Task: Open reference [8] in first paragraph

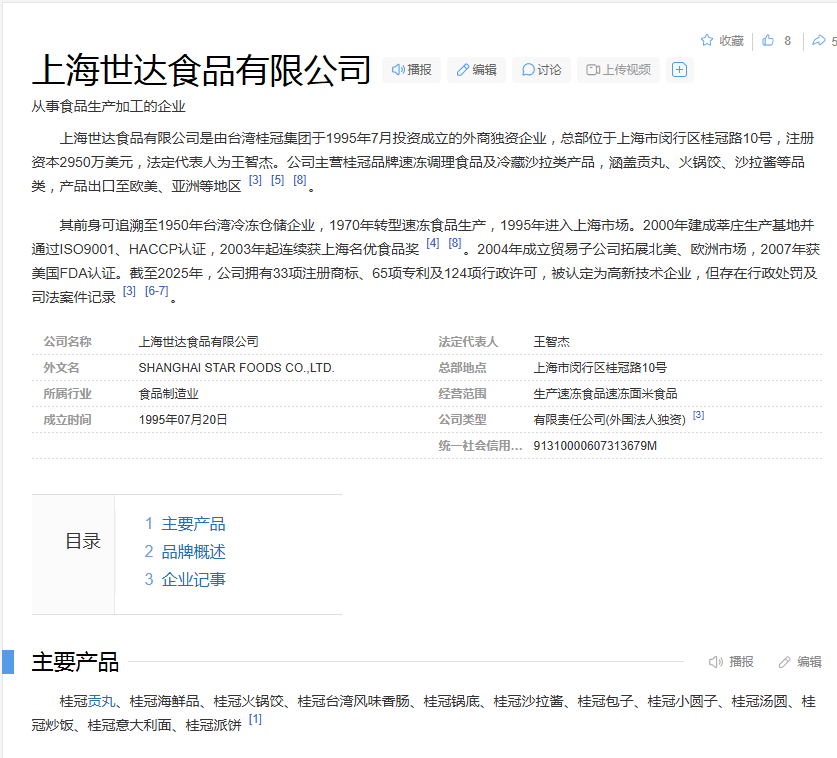Action: [x=299, y=180]
